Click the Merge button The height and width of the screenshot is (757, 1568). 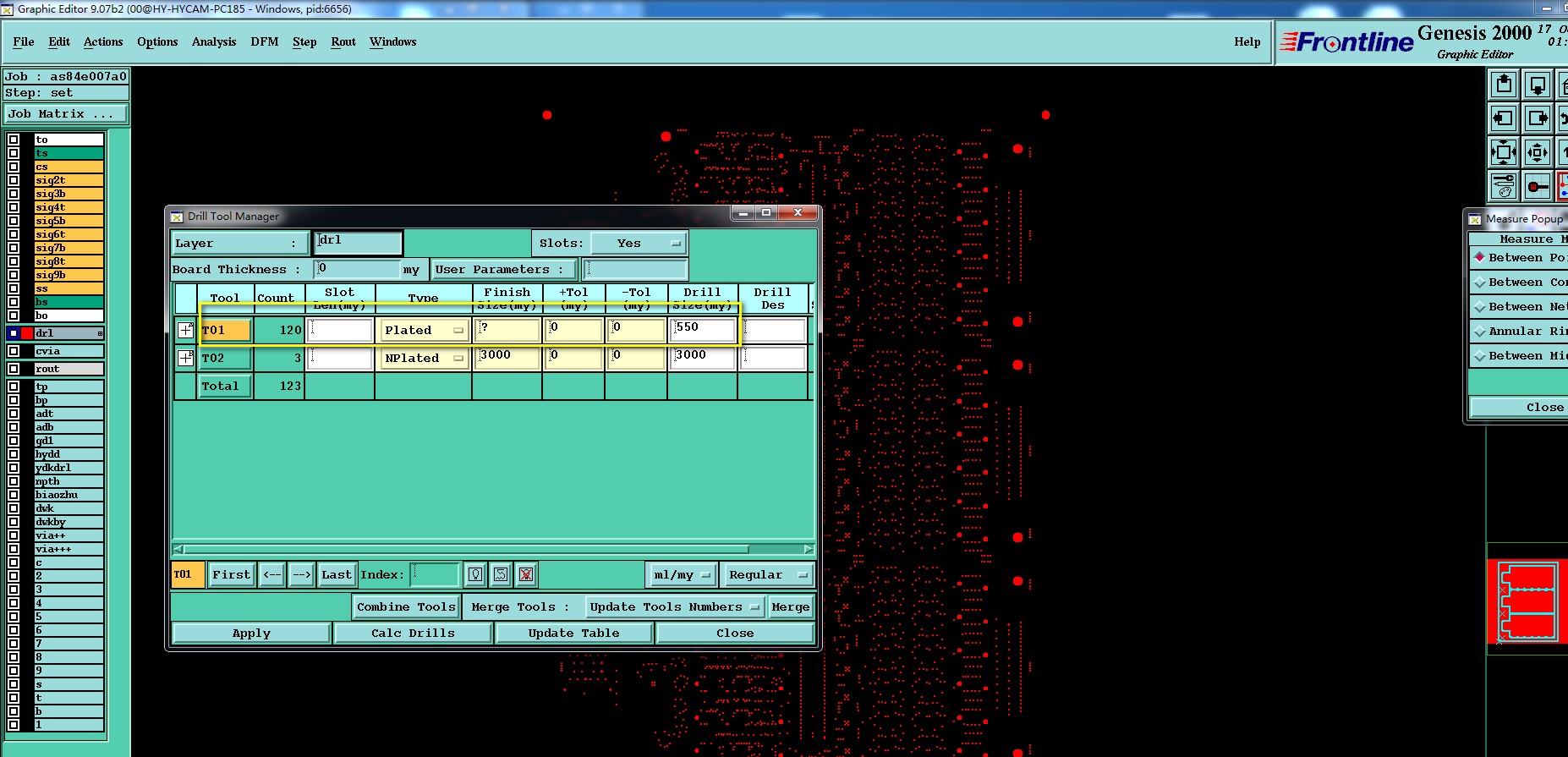tap(790, 607)
